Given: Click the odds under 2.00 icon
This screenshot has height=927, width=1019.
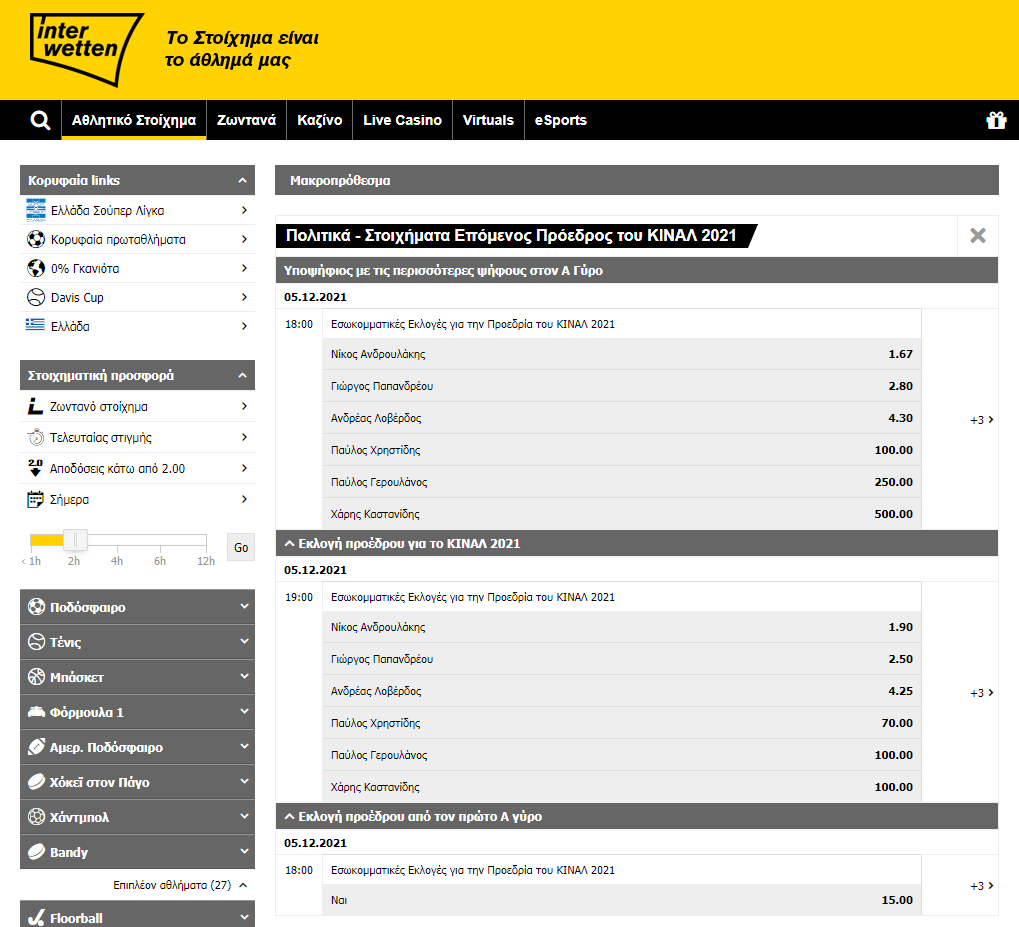Looking at the screenshot, I should [36, 468].
